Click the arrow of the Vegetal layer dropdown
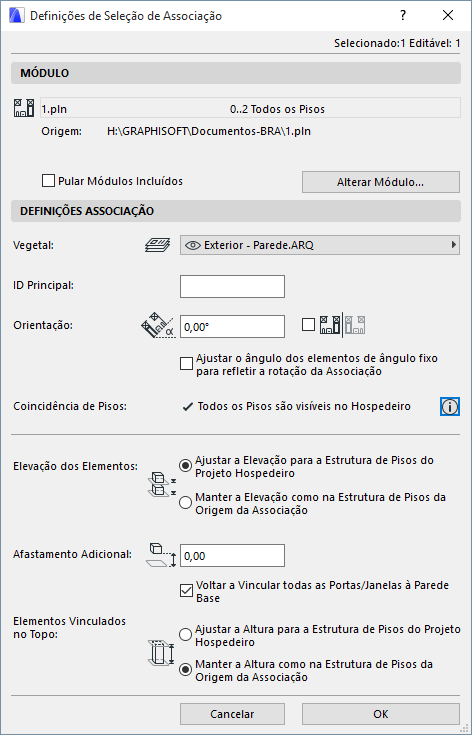This screenshot has height=735, width=472. (453, 245)
